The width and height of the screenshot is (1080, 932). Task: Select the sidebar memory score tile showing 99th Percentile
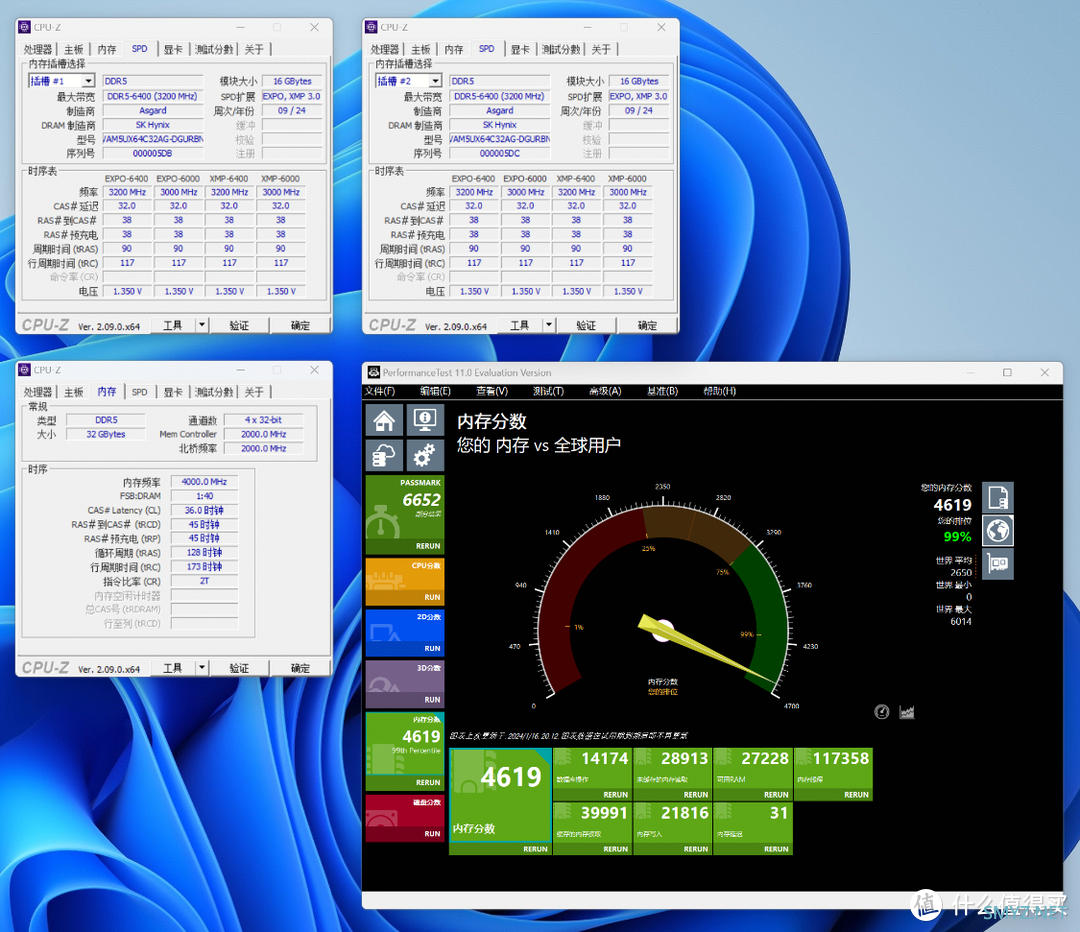404,751
